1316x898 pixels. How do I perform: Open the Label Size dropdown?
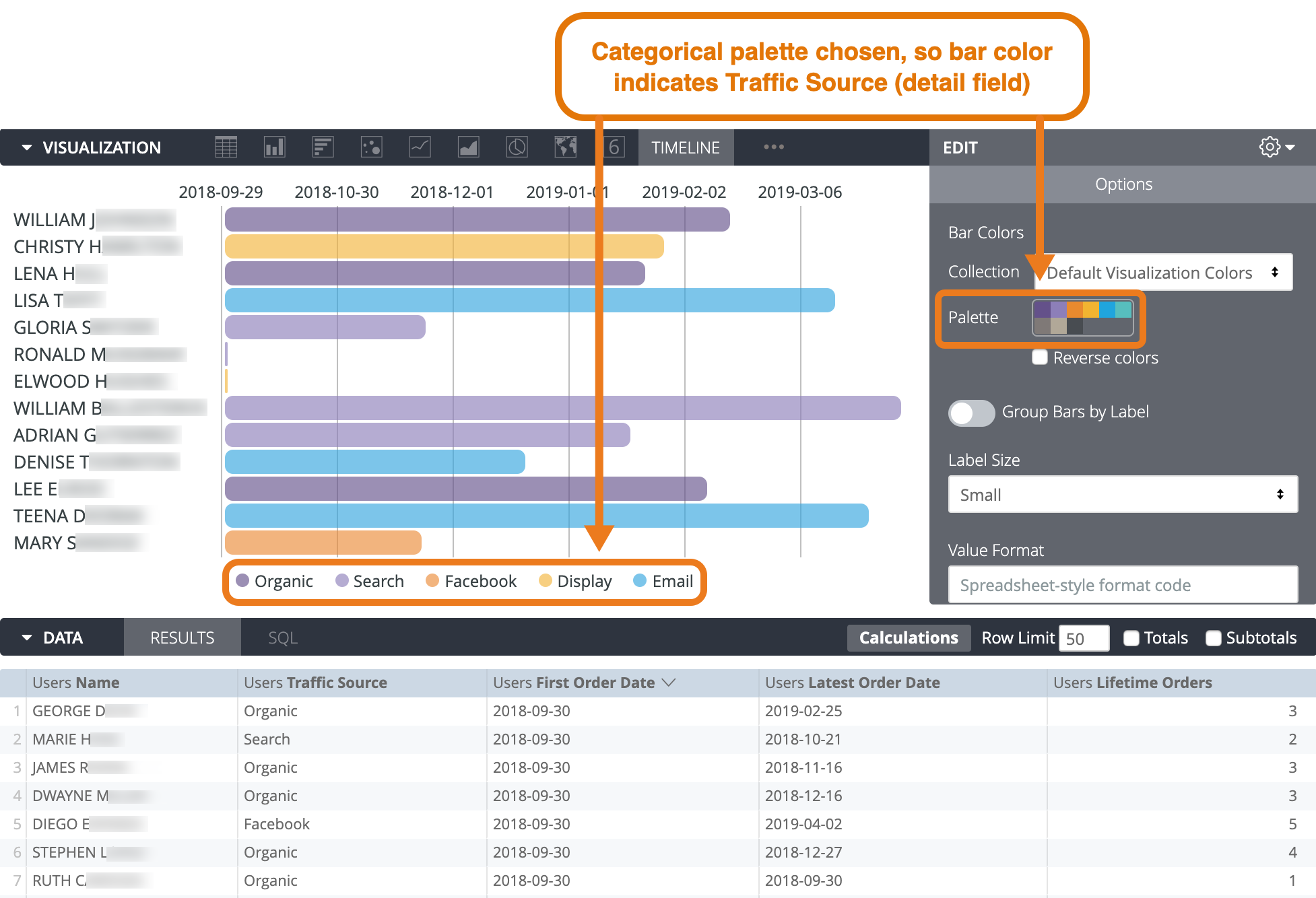pyautogui.click(x=1122, y=495)
